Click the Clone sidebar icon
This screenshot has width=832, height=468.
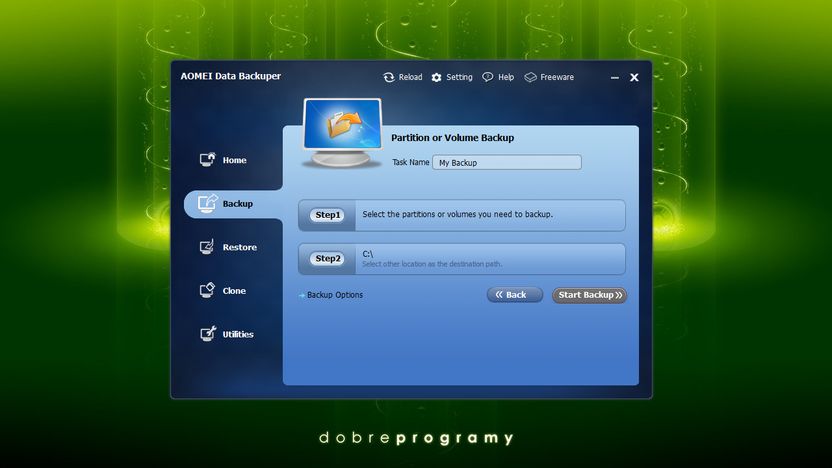click(207, 290)
